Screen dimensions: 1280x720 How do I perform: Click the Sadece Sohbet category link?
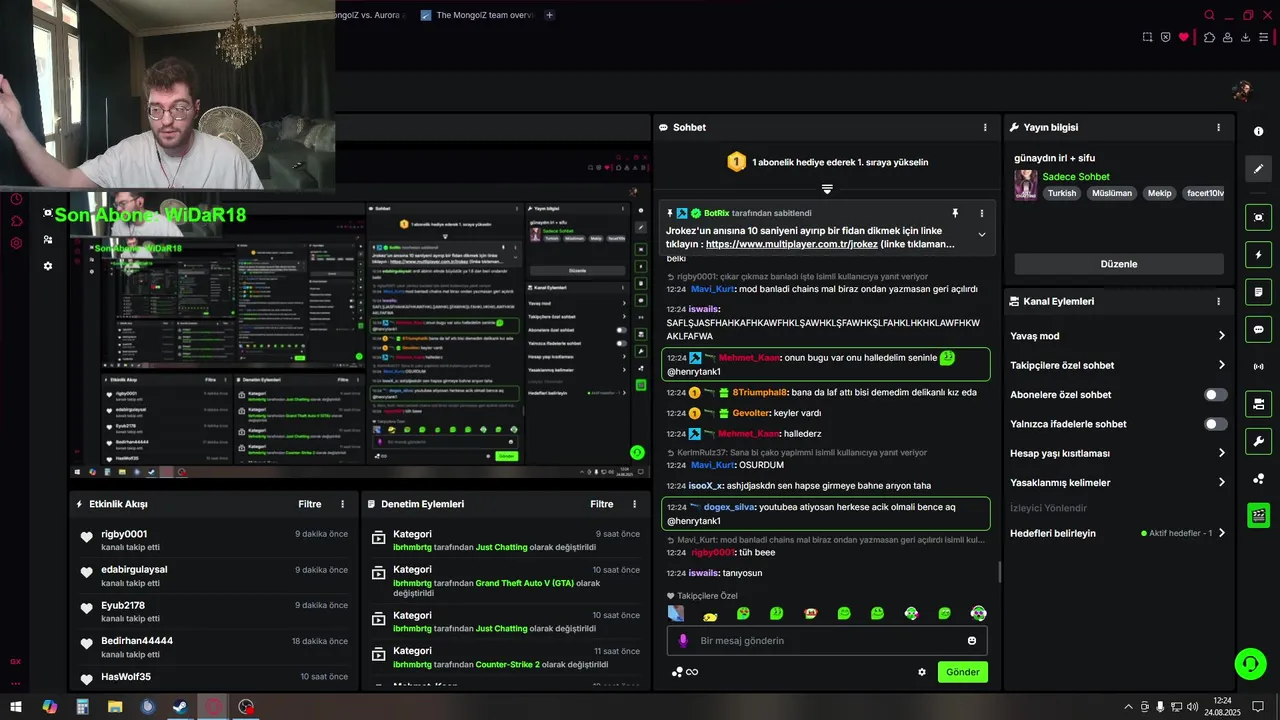pyautogui.click(x=1076, y=177)
